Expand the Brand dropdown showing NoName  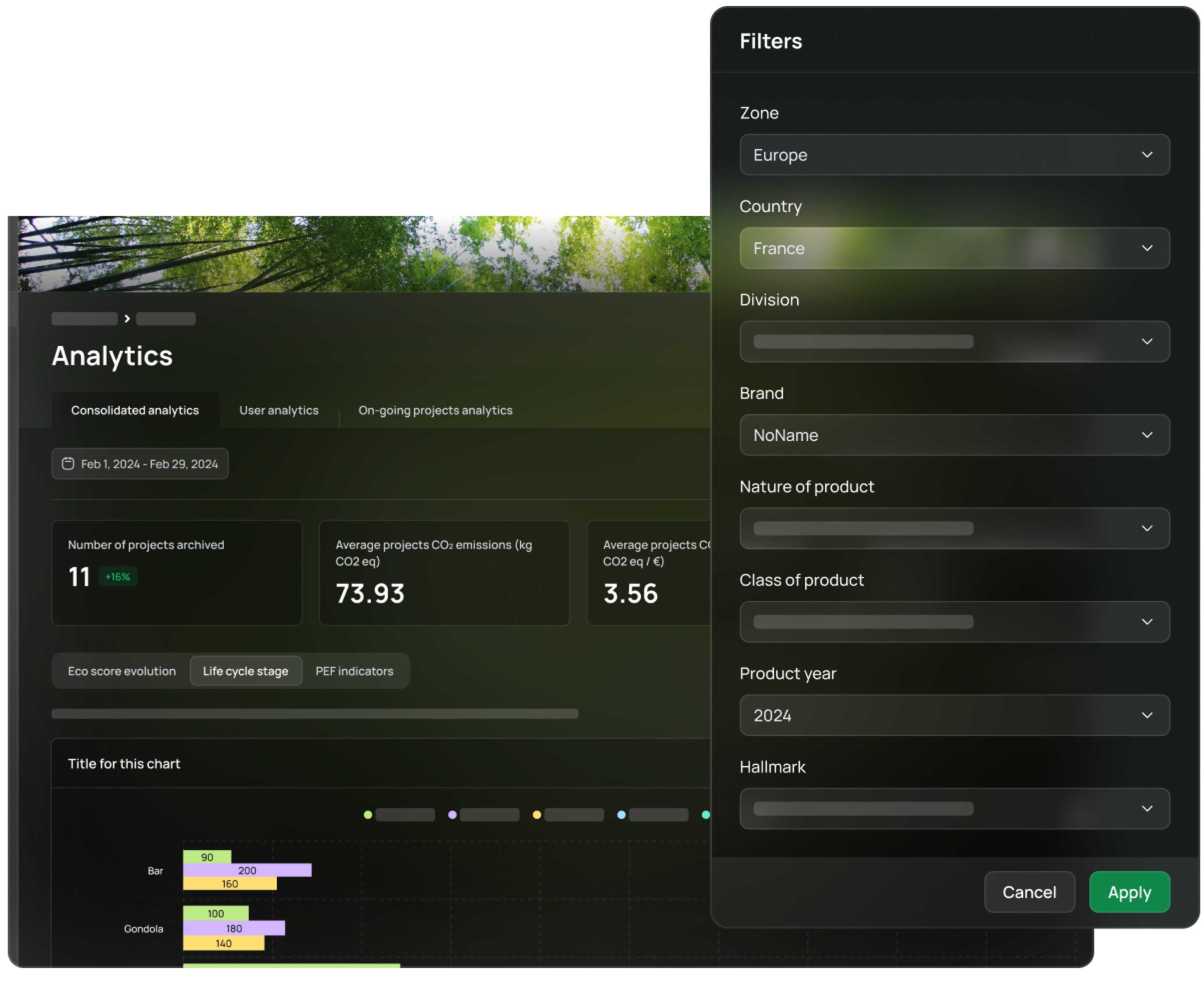pos(955,435)
